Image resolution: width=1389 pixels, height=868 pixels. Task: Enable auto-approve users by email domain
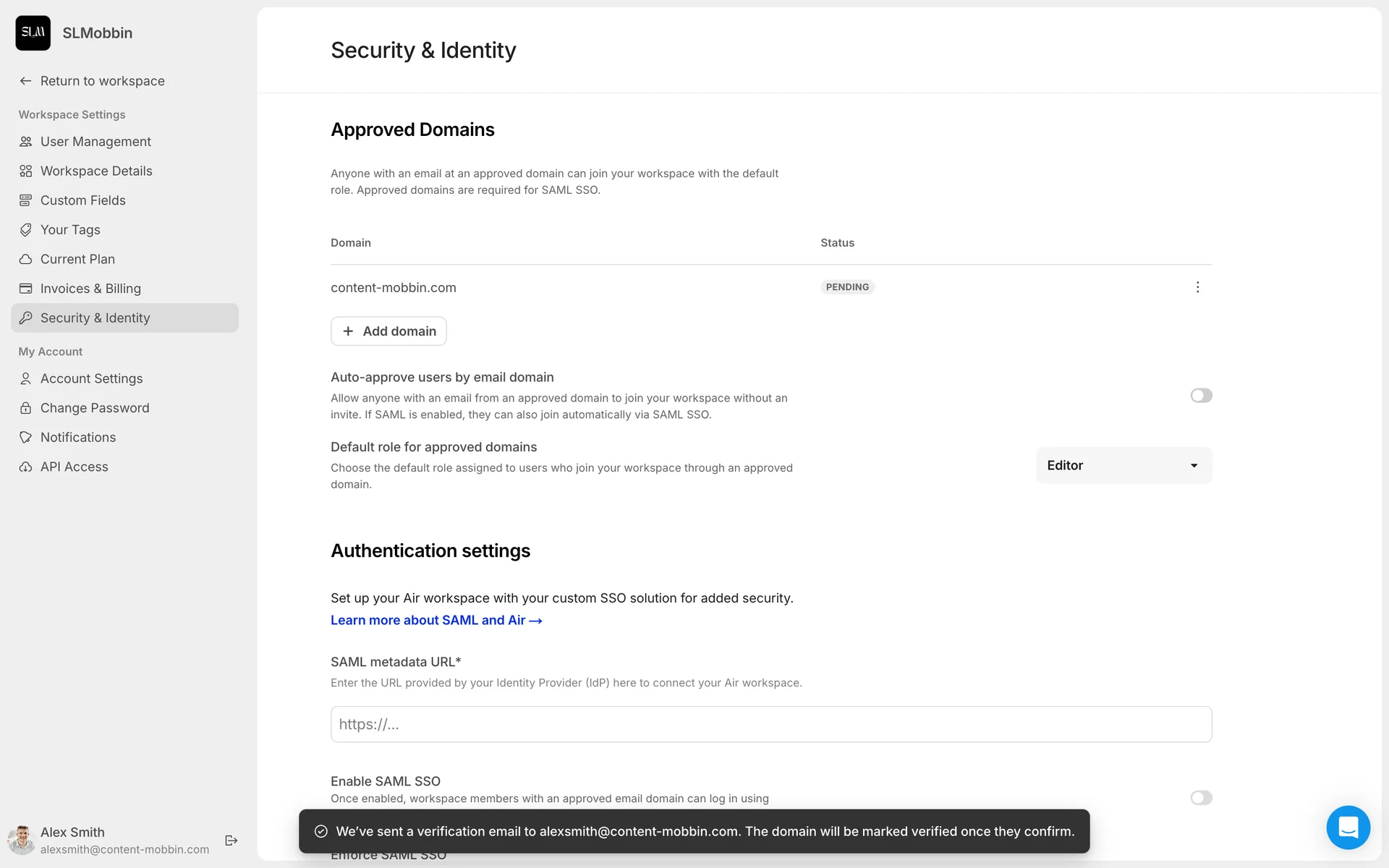pyautogui.click(x=1201, y=396)
